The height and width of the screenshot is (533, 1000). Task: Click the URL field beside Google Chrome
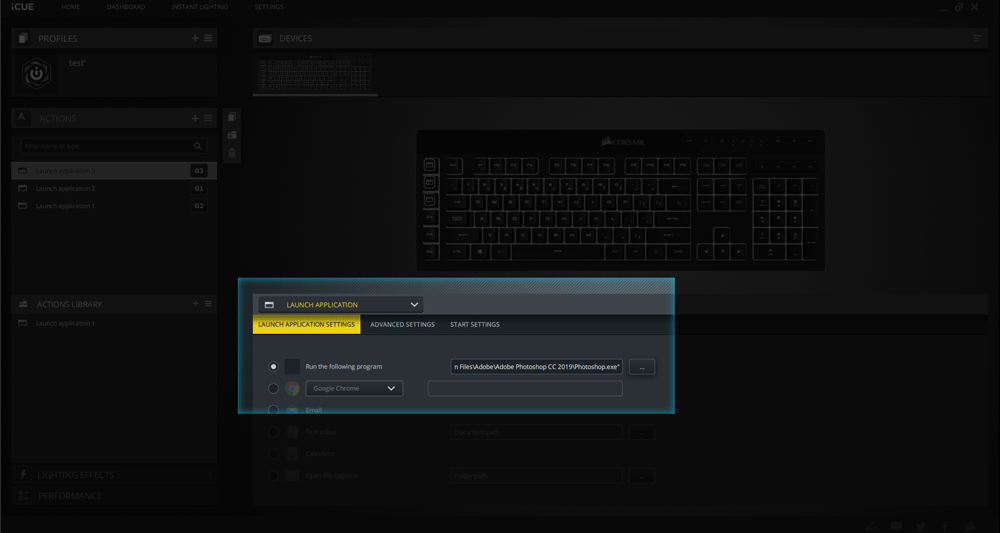(x=525, y=388)
